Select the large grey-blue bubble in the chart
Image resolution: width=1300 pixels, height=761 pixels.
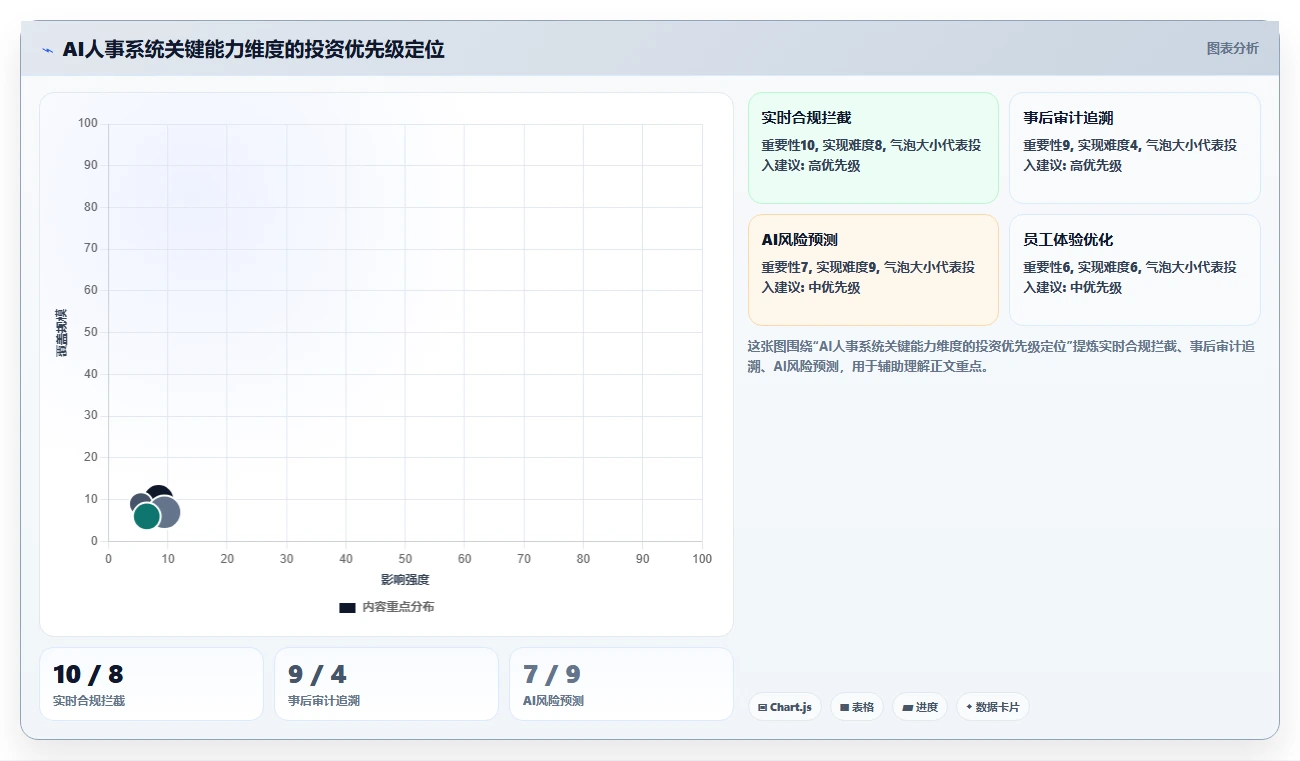coord(168,512)
